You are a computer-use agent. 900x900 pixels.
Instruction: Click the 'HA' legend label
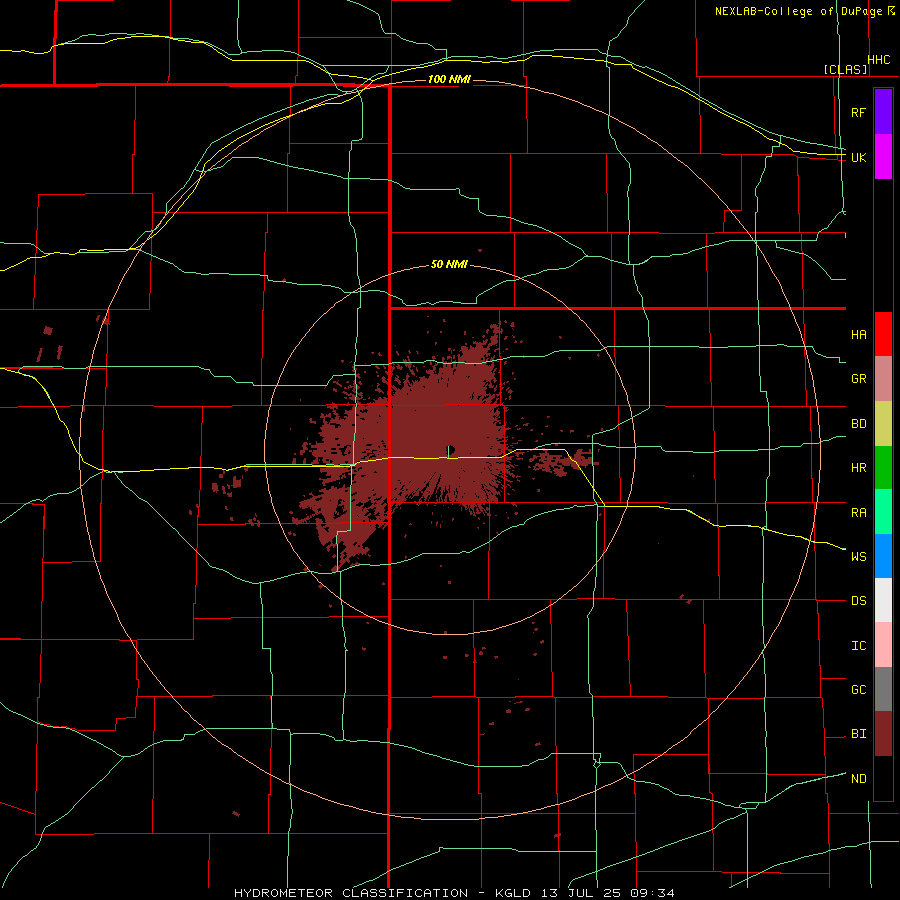(x=858, y=334)
